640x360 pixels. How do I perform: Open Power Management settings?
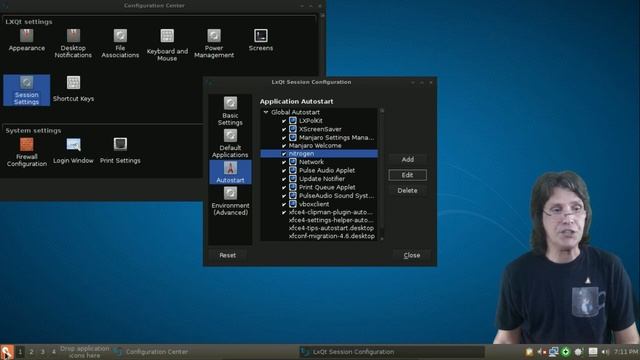coord(214,43)
